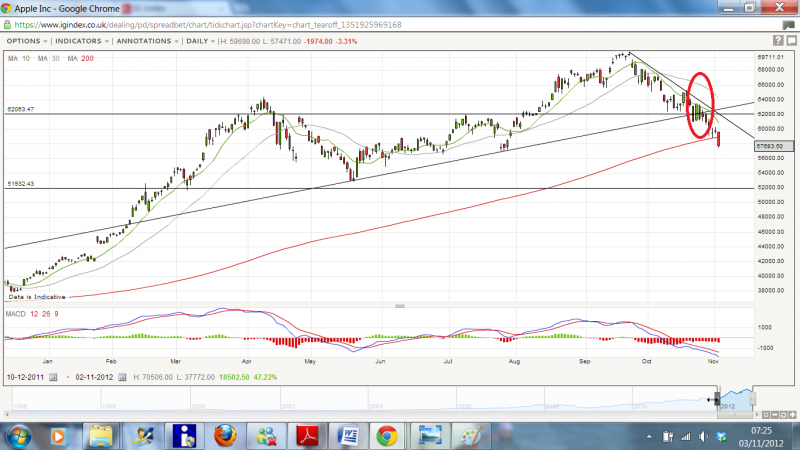Open the Annotations dropdown menu

point(148,42)
